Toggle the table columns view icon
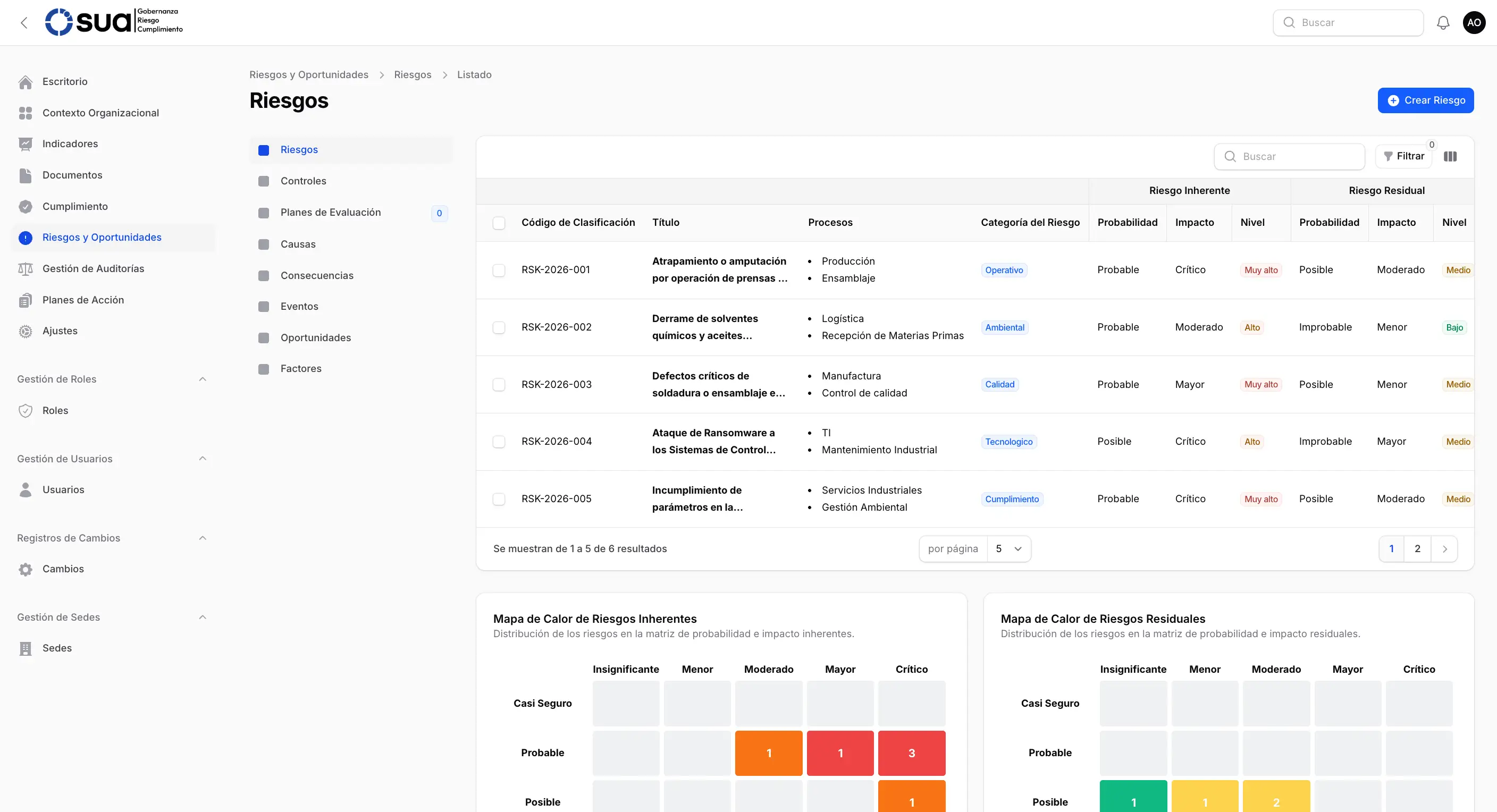 1450,156
